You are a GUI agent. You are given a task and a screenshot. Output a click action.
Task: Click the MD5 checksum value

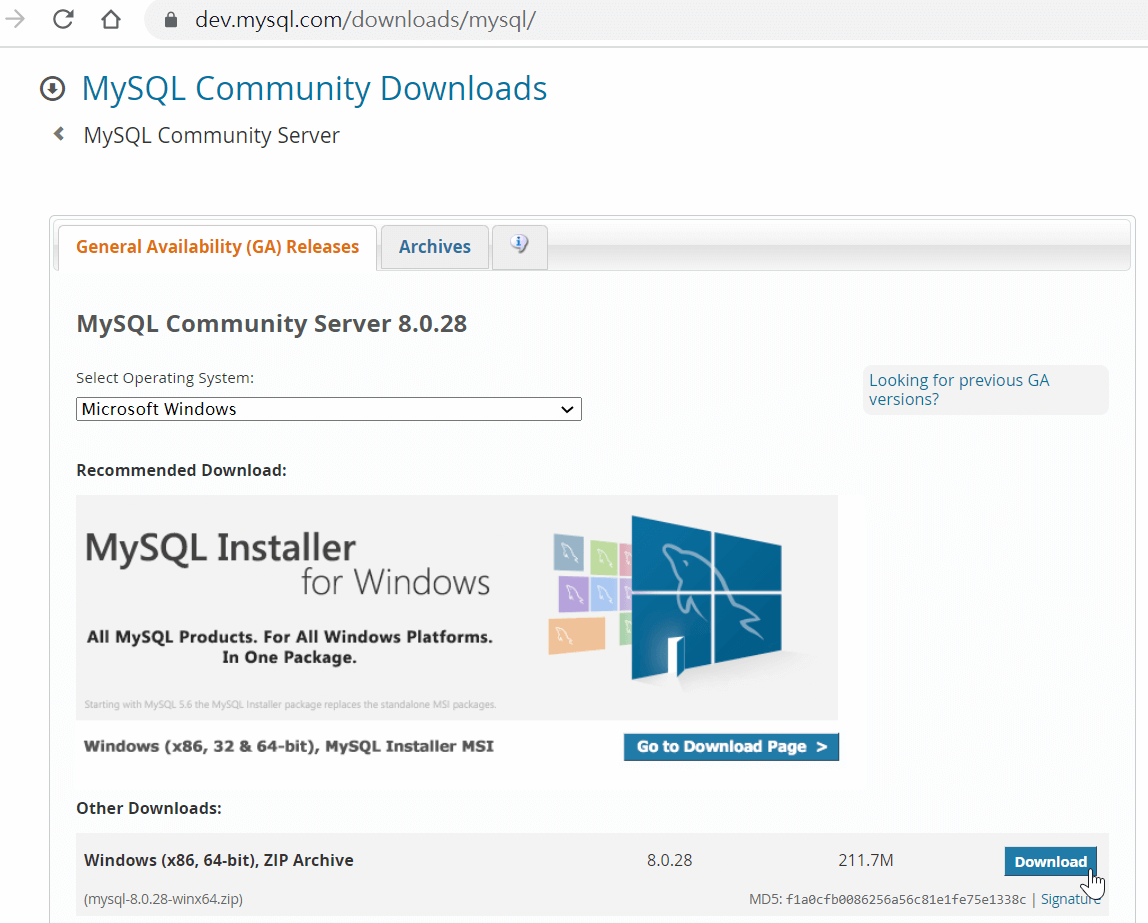pos(906,900)
